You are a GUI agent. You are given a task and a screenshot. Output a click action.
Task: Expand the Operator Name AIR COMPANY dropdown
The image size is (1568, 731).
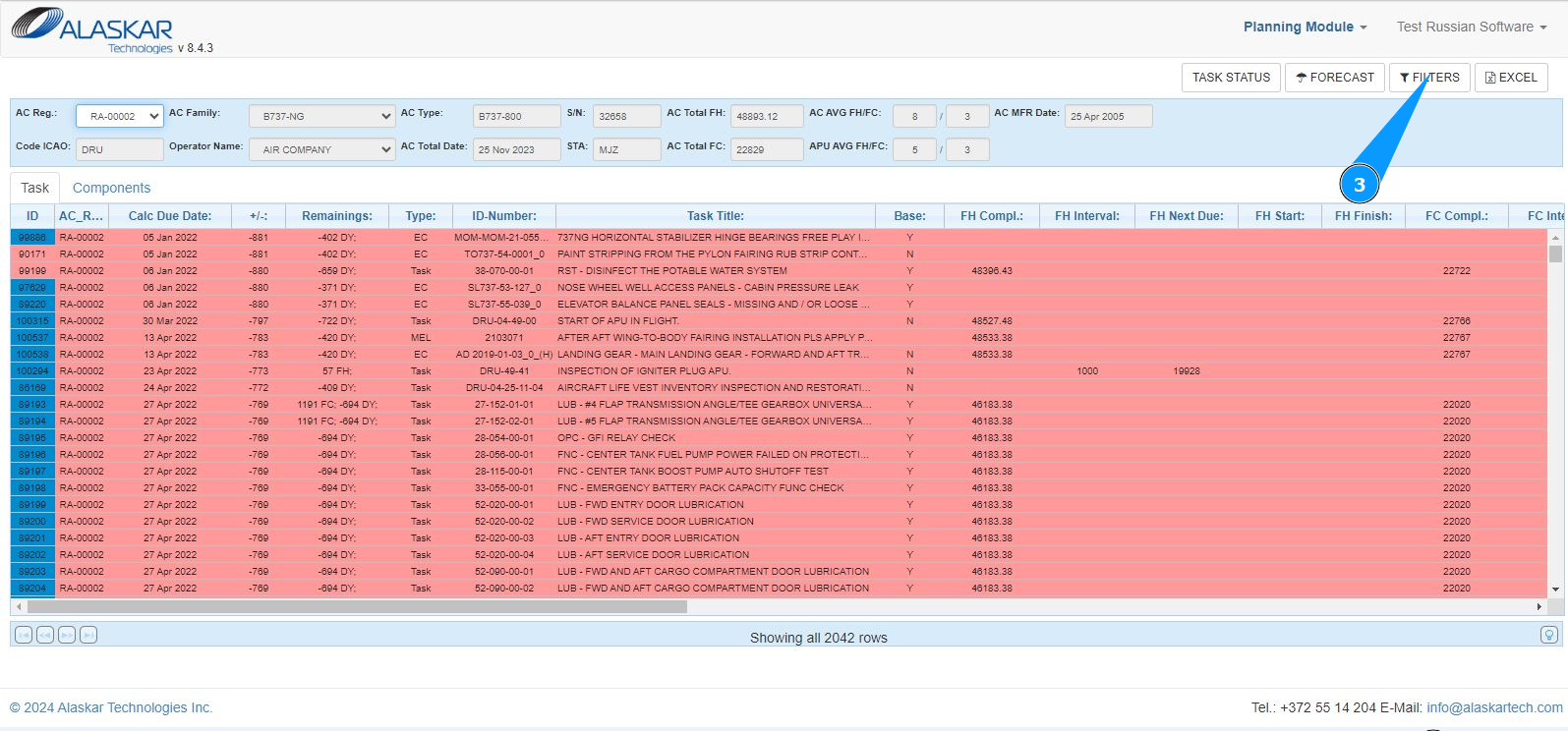(321, 149)
